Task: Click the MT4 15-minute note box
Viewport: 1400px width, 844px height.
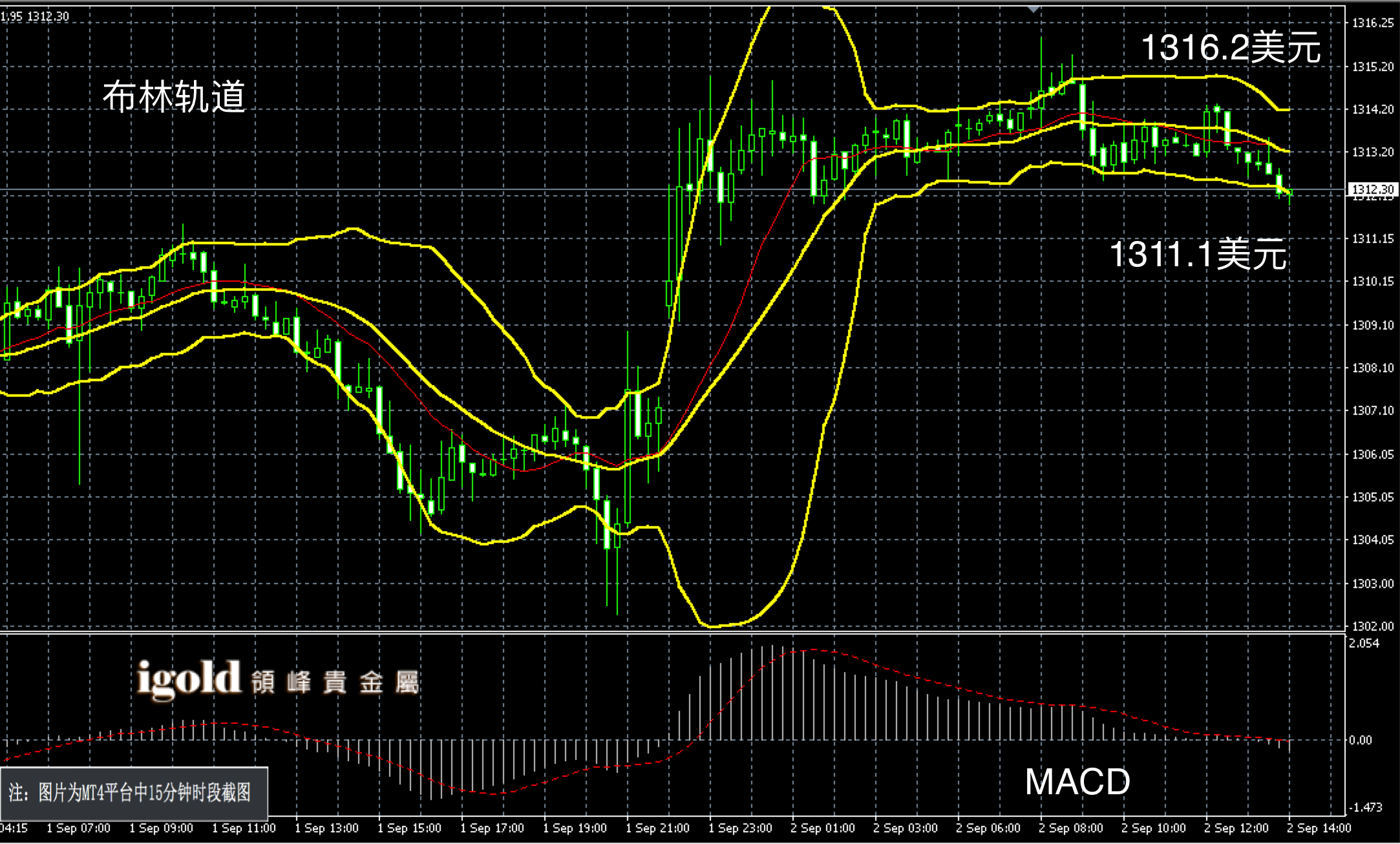Action: pos(134,793)
